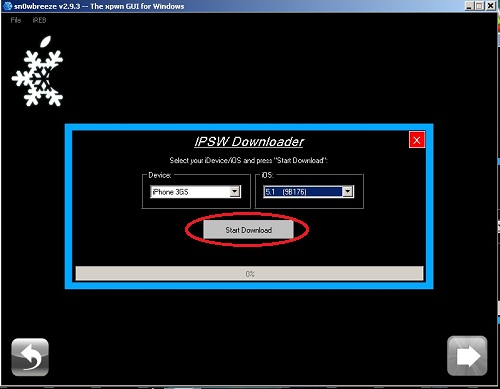Click the 0% download progress bar

[249, 274]
